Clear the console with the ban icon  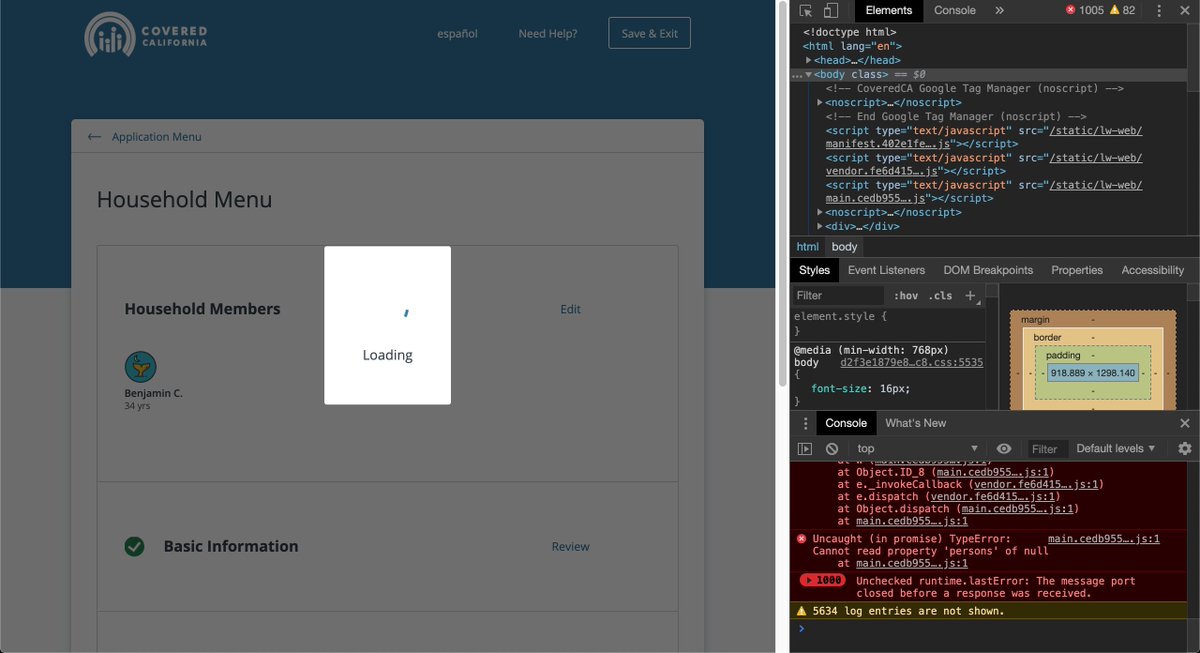(x=832, y=449)
